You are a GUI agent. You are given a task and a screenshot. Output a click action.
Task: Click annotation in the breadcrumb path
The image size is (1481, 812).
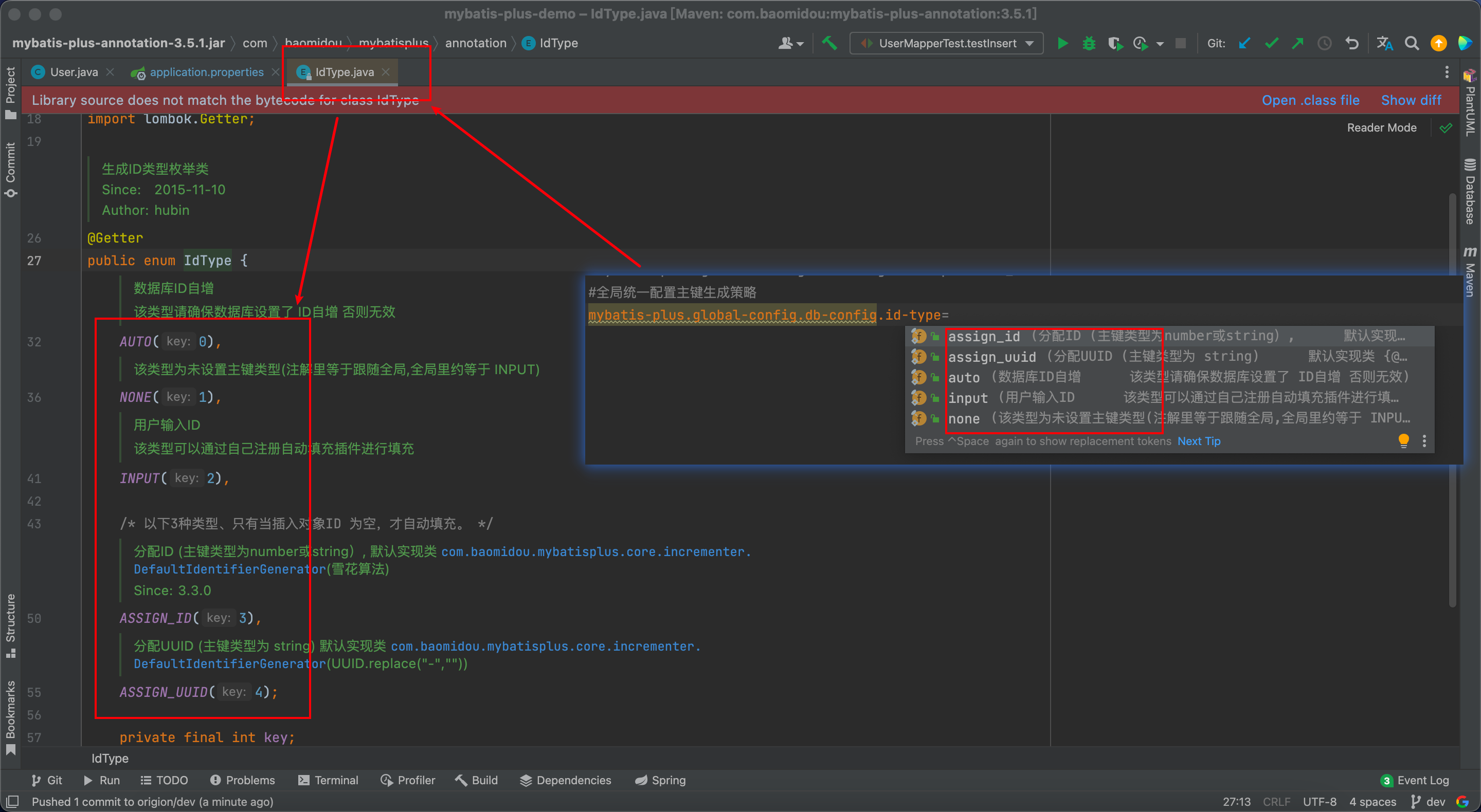pyautogui.click(x=476, y=43)
